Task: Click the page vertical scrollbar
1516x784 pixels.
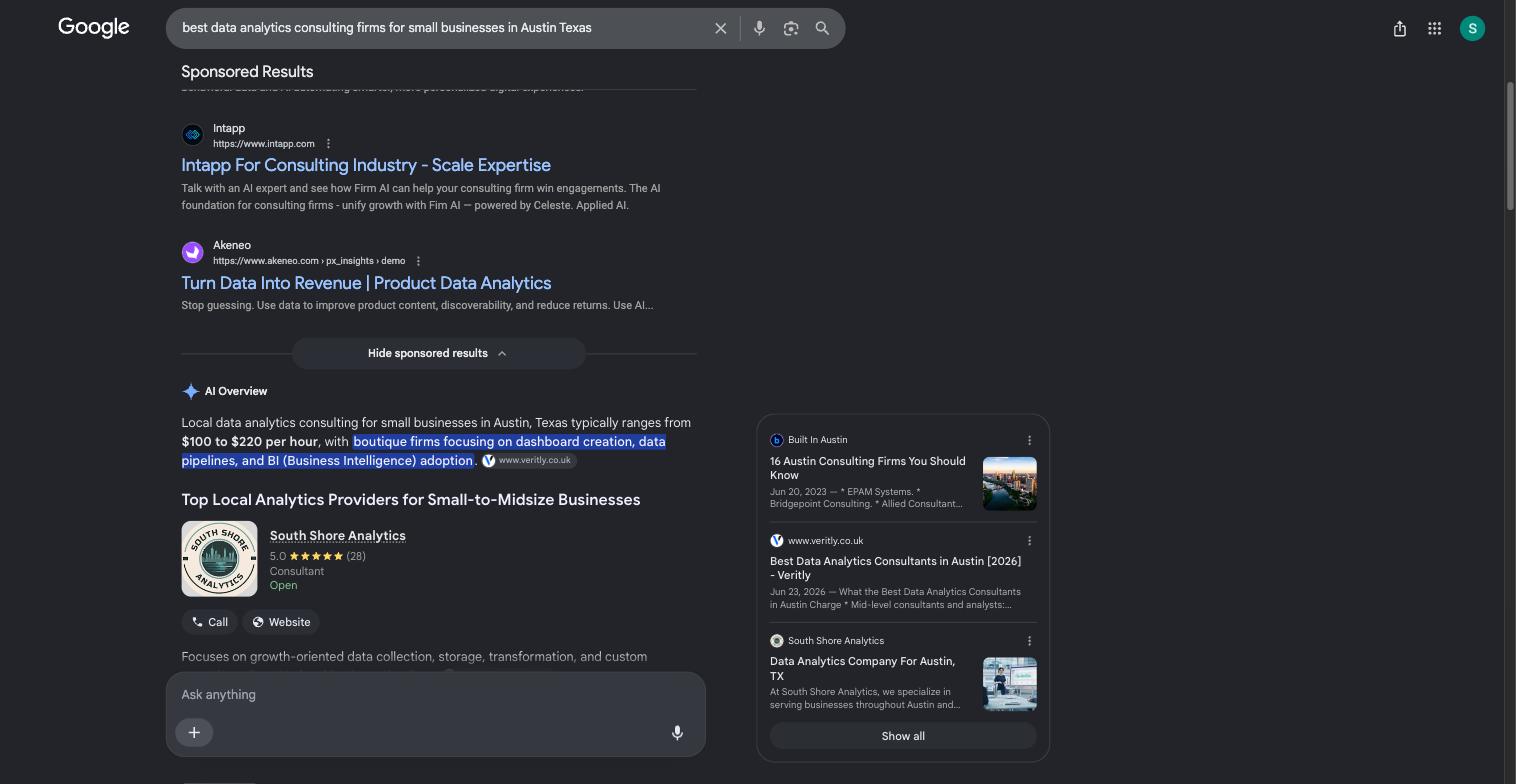Action: pos(1510,146)
